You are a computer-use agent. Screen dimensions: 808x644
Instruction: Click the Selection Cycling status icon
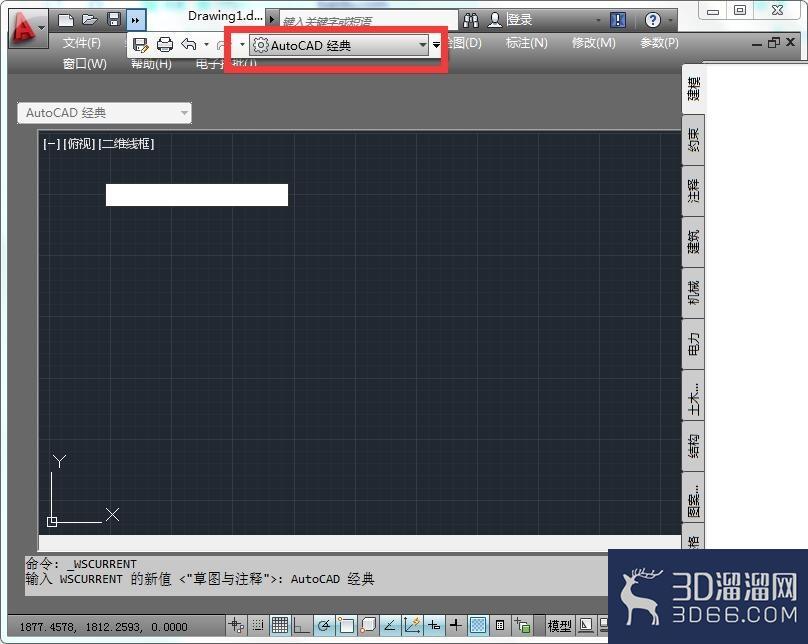pyautogui.click(x=522, y=625)
